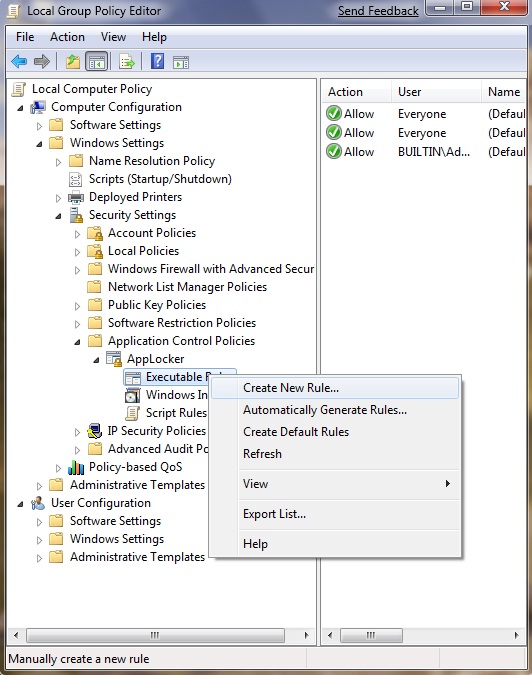Click the Policy-based QoS bar chart icon
The width and height of the screenshot is (532, 675).
click(76, 467)
